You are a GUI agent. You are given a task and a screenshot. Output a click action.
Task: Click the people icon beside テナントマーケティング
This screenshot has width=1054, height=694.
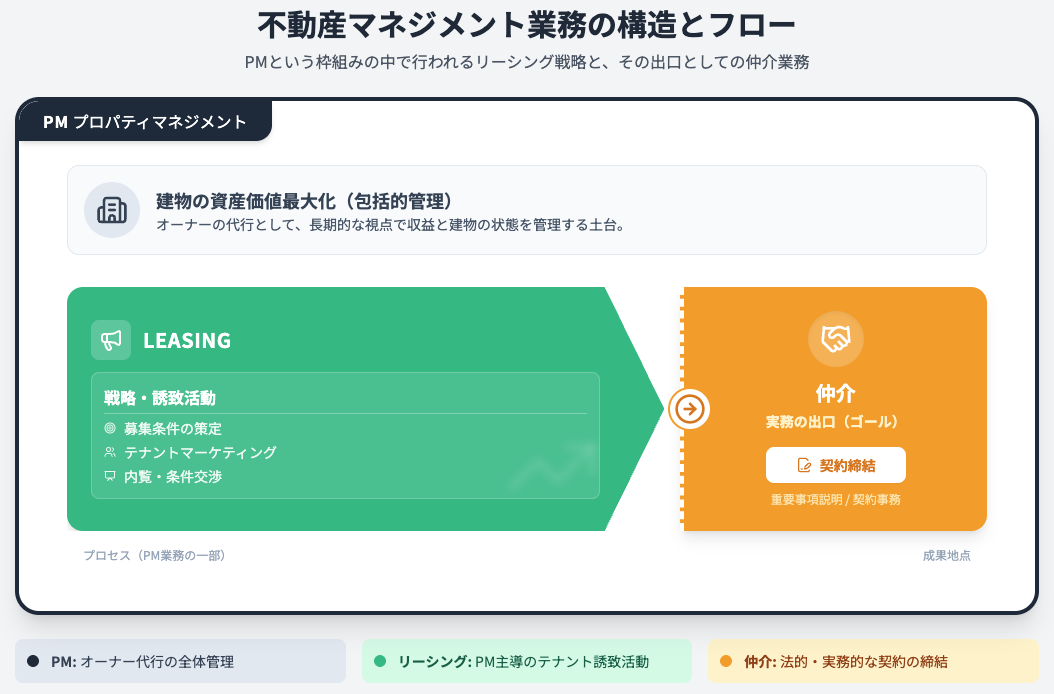point(110,452)
